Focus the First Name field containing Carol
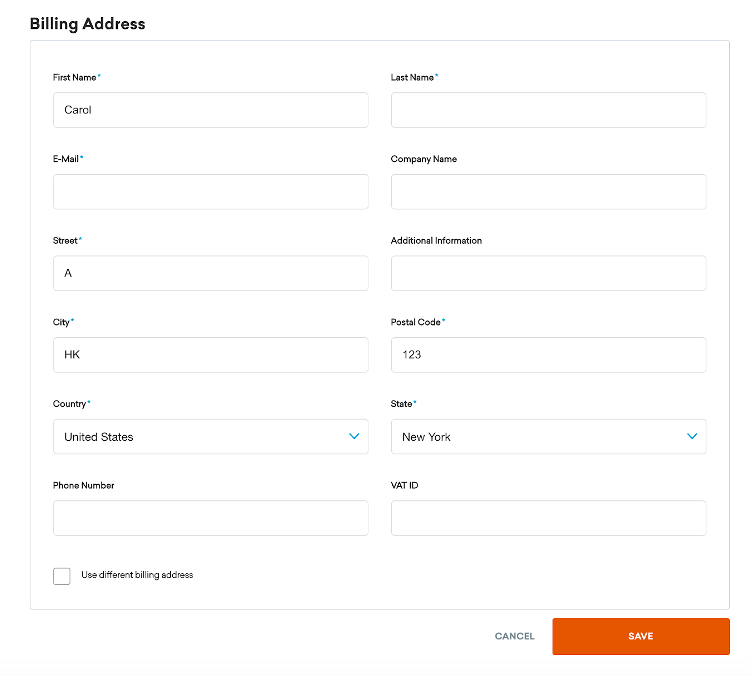The width and height of the screenshot is (751, 676). tap(210, 110)
